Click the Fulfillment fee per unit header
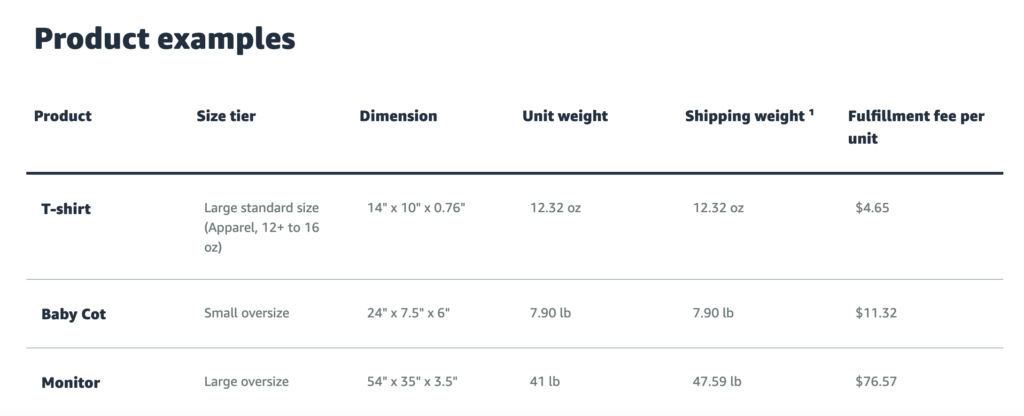 pyautogui.click(x=916, y=127)
